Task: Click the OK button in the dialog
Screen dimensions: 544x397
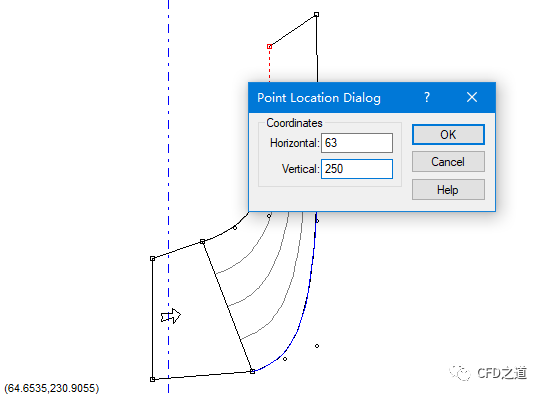Action: [x=448, y=135]
